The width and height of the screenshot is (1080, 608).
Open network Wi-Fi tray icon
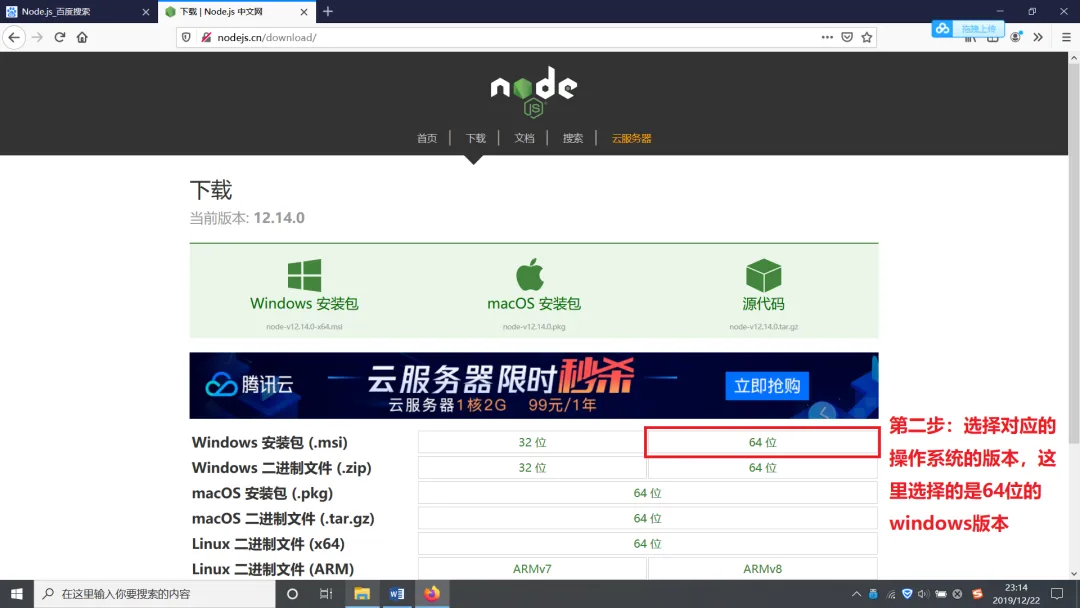tap(891, 594)
